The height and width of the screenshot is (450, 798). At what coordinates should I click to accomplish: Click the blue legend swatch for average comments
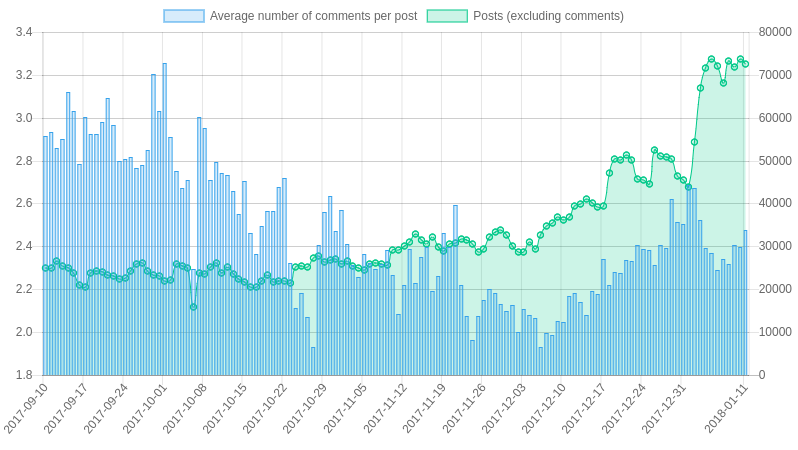(x=184, y=16)
